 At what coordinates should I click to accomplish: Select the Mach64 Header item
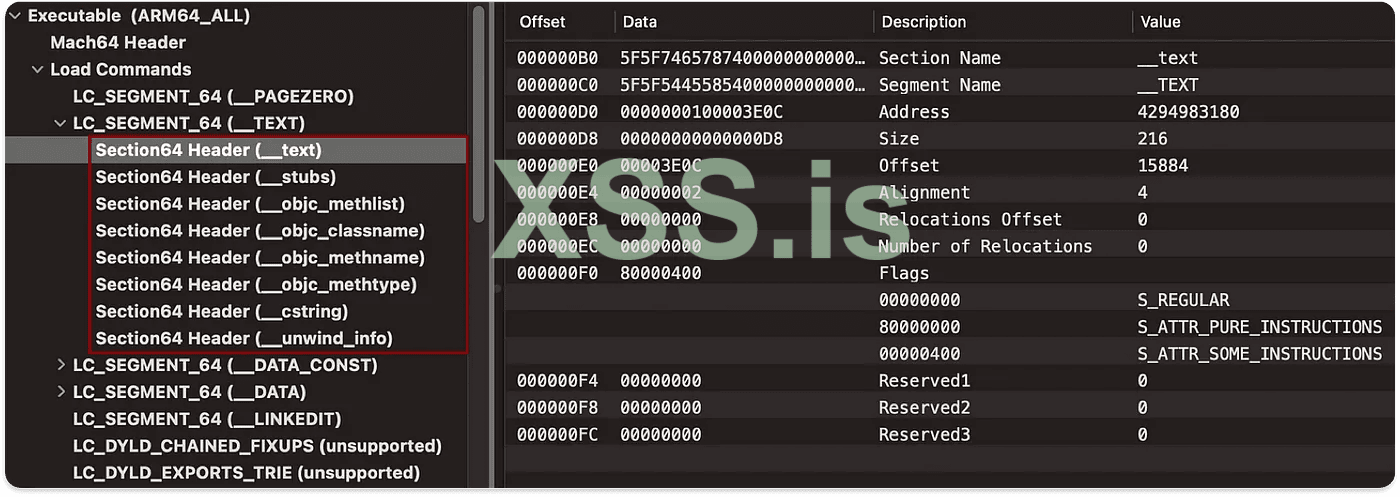pos(118,43)
